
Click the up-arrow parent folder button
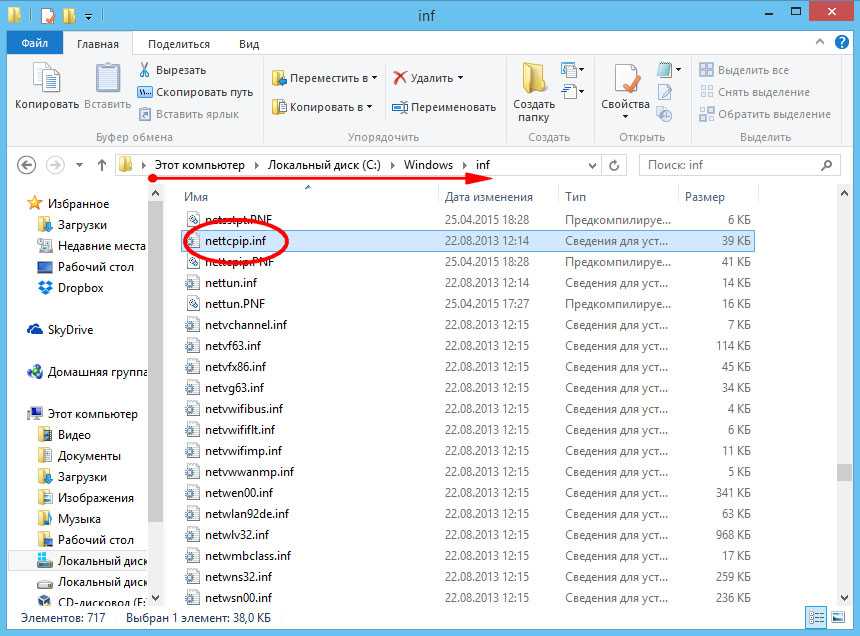pos(102,165)
